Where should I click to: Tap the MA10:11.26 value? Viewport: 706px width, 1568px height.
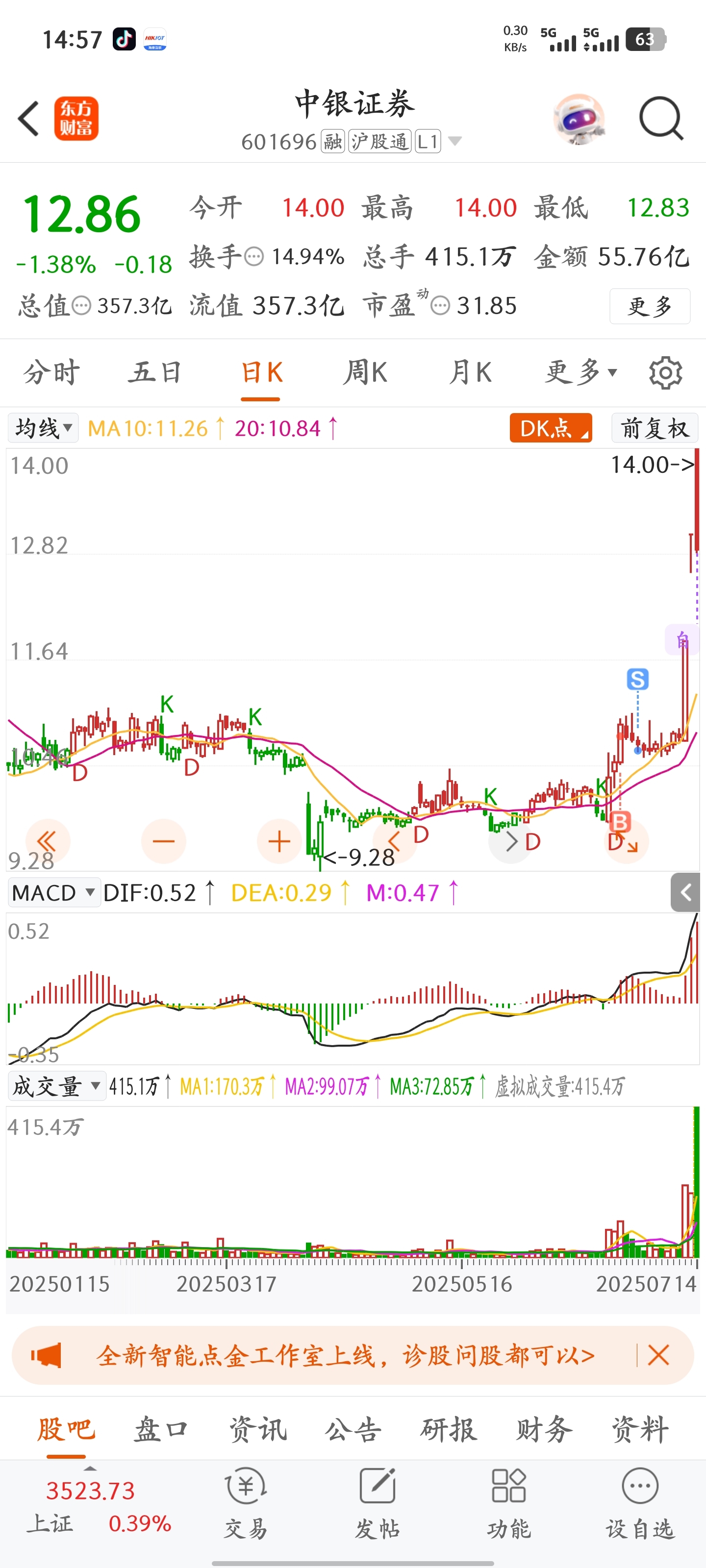click(148, 429)
